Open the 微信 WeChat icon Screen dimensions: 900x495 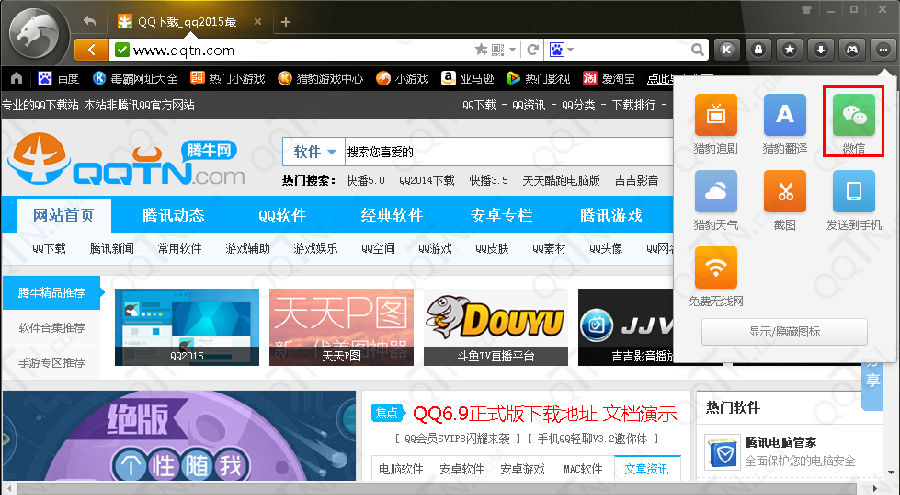pos(854,115)
